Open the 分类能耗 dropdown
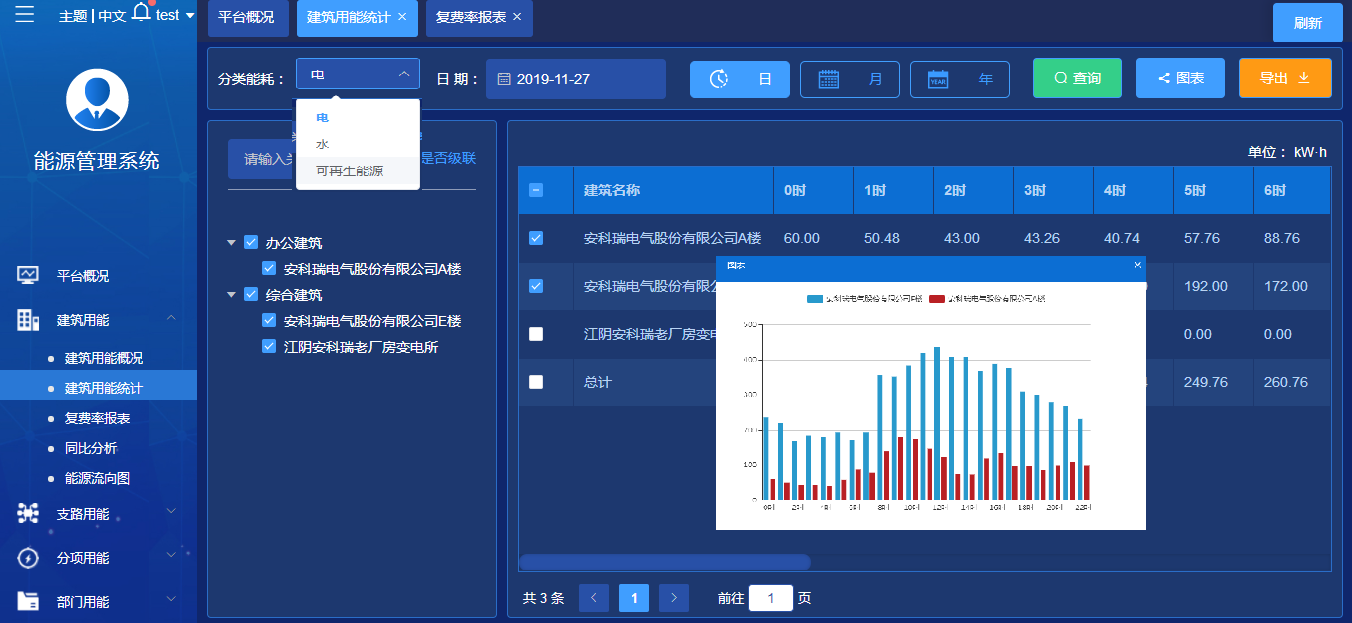The image size is (1352, 623). point(358,74)
